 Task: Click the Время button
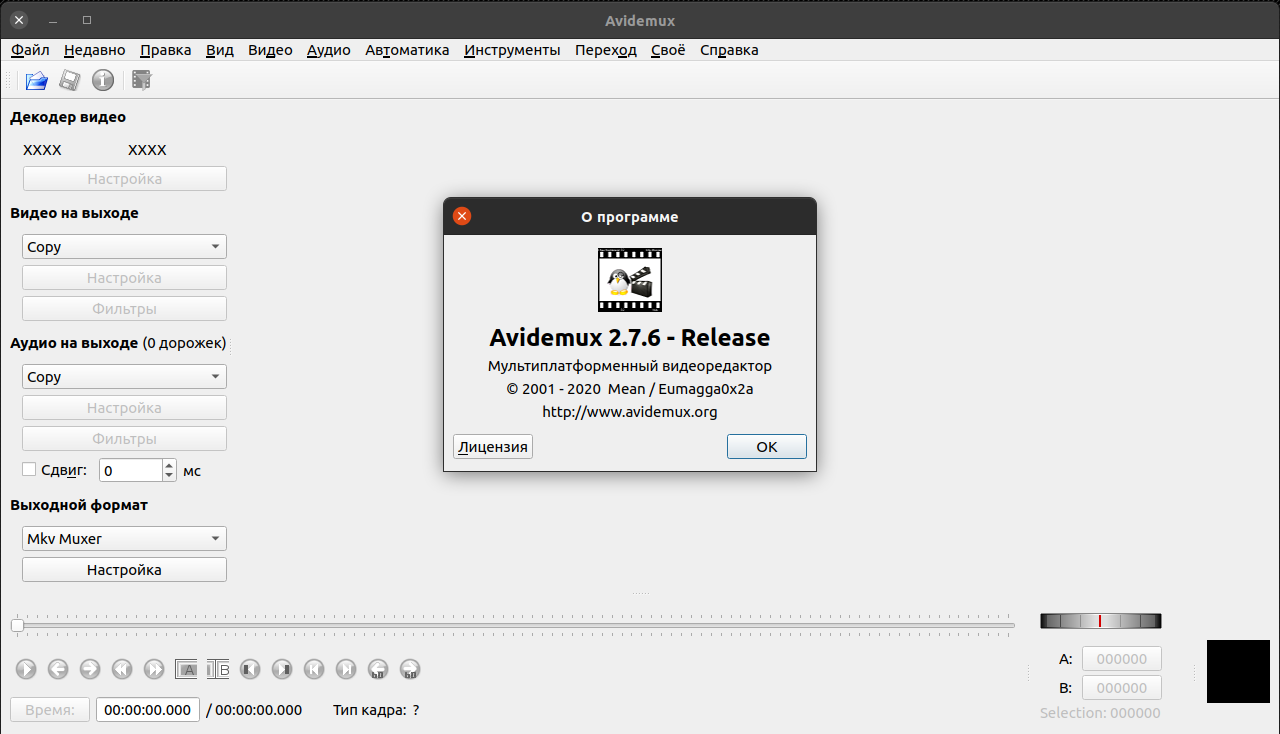50,710
